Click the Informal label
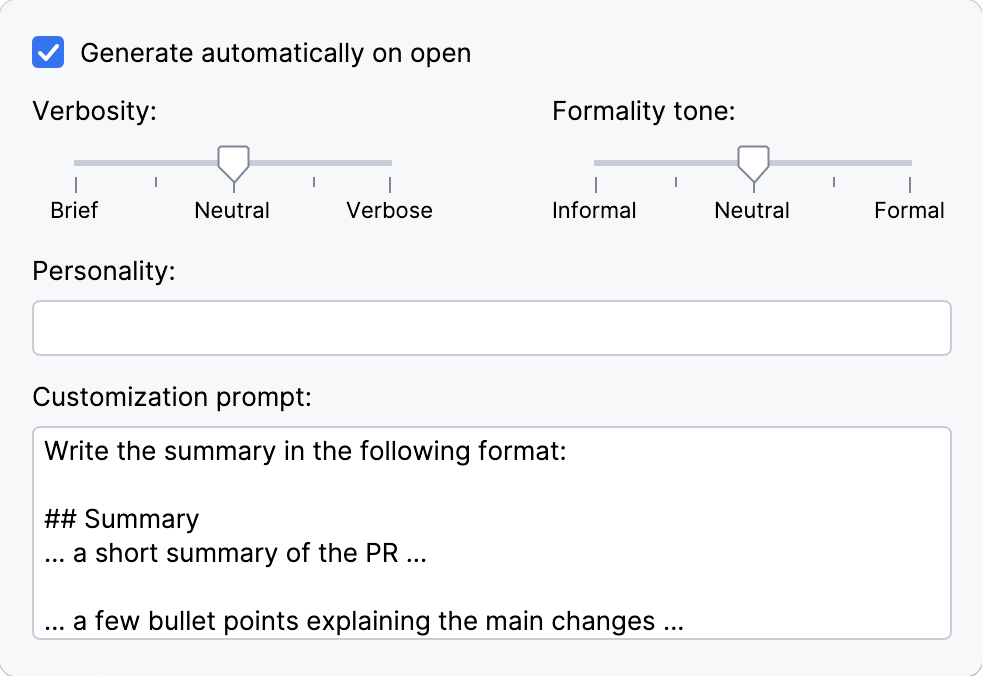 [x=594, y=210]
